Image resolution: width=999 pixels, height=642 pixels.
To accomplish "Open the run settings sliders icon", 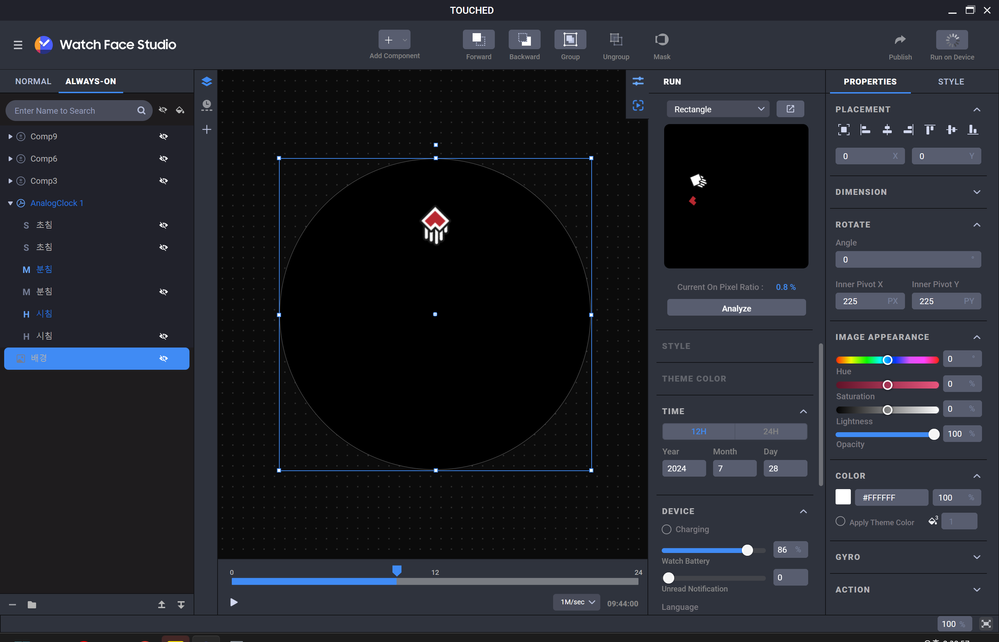I will pyautogui.click(x=638, y=81).
